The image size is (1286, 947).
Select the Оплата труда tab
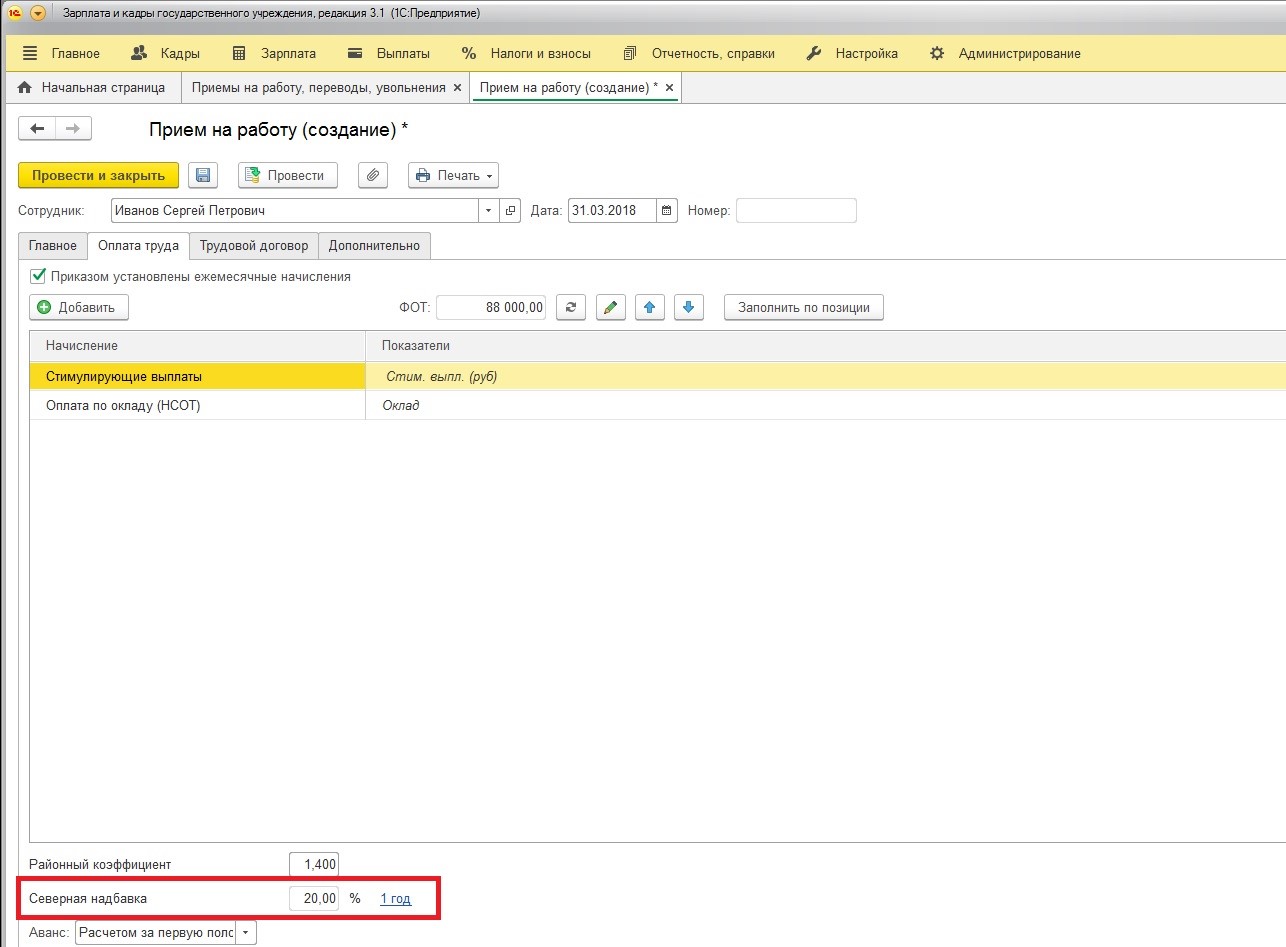[138, 246]
